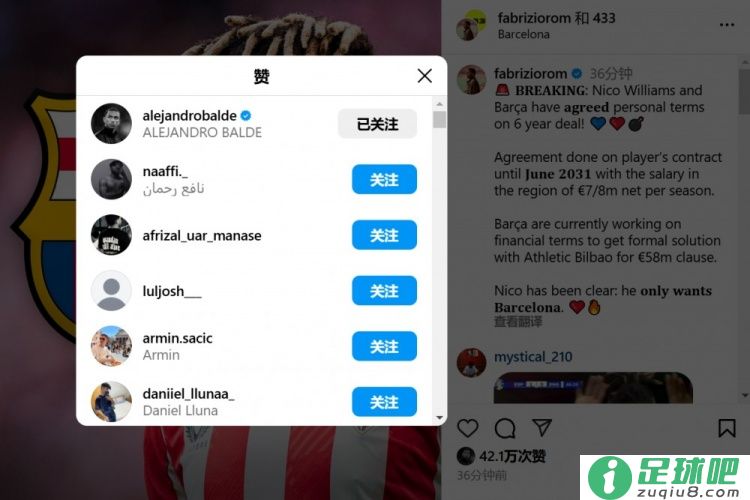
Task: Click 查看翻译 to see the translation
Action: pos(518,321)
